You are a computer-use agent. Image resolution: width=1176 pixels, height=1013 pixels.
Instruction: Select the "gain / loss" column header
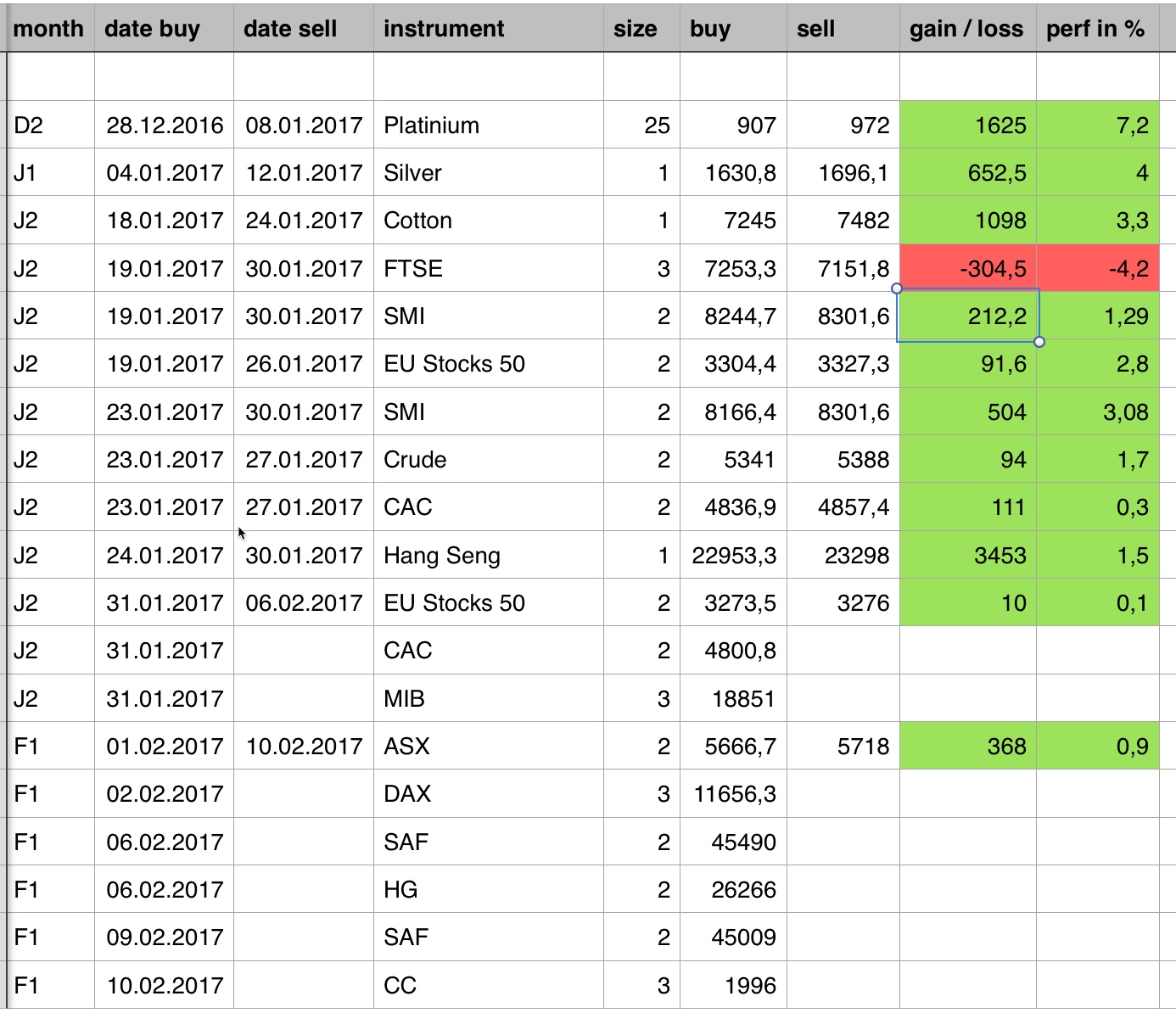[x=966, y=29]
